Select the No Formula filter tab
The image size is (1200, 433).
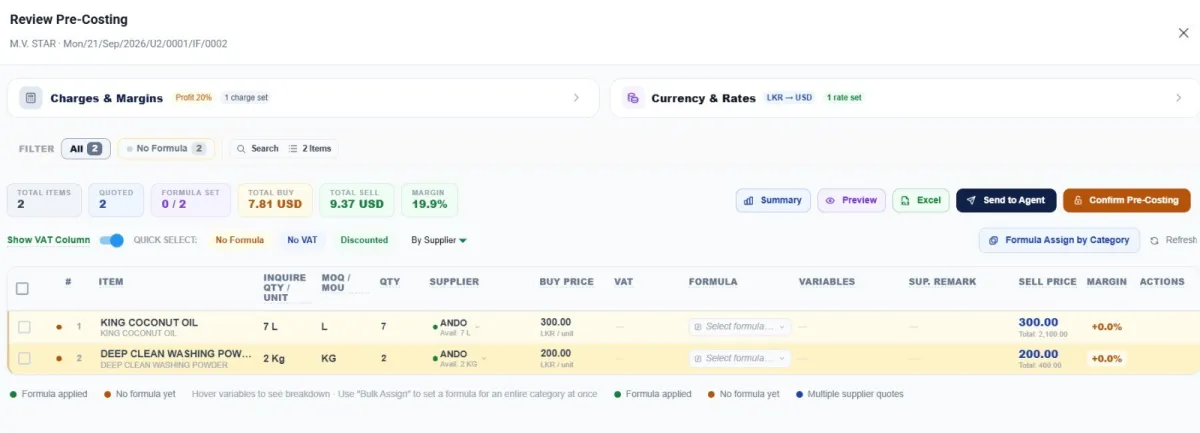pos(166,148)
